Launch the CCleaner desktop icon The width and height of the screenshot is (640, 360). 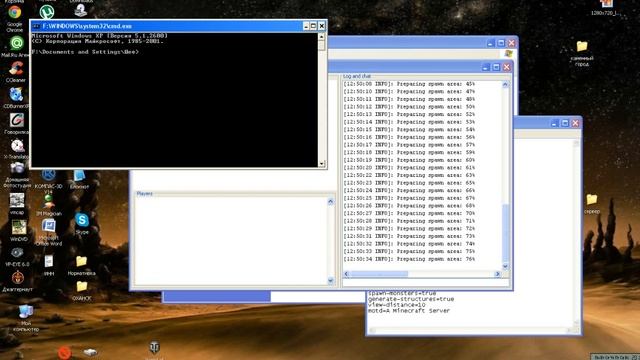pos(16,68)
